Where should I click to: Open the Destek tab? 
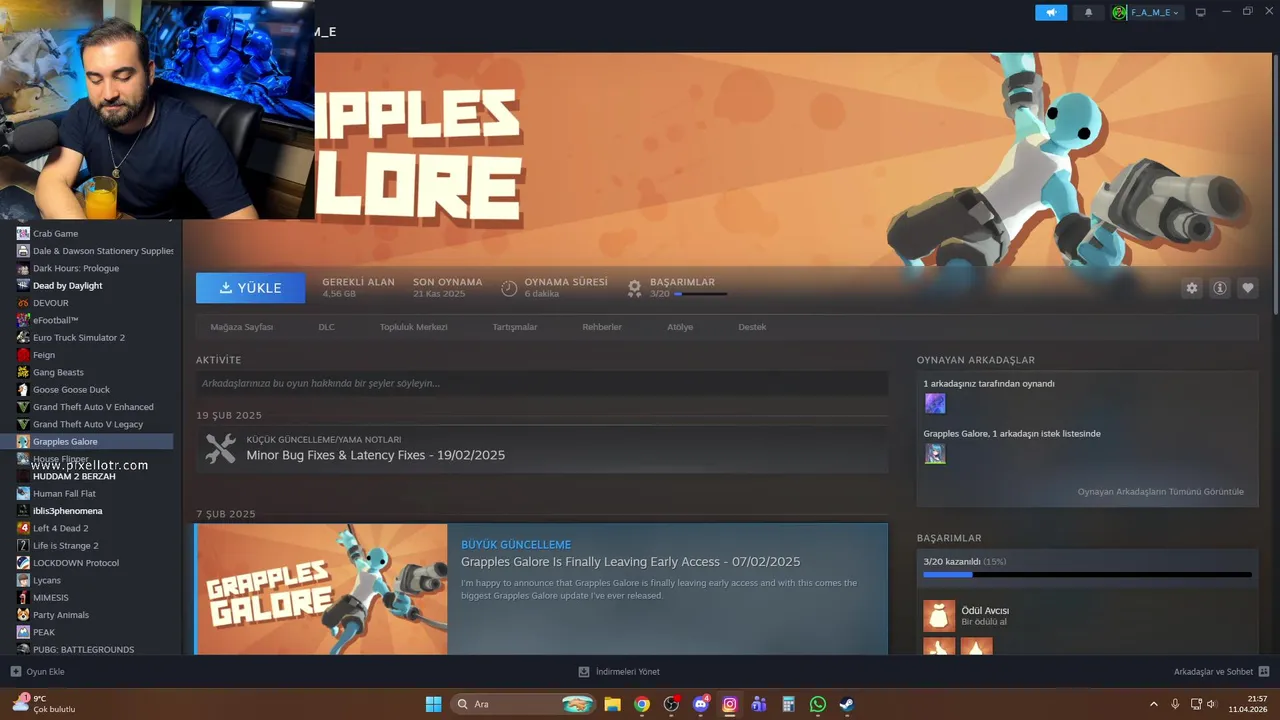click(x=752, y=327)
